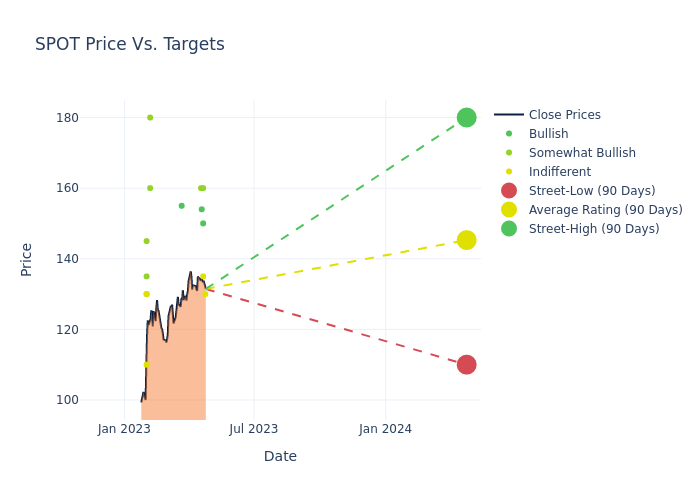This screenshot has height=500, width=700.
Task: Click the large yellow Average Rating marker at 145
Action: coord(466,240)
